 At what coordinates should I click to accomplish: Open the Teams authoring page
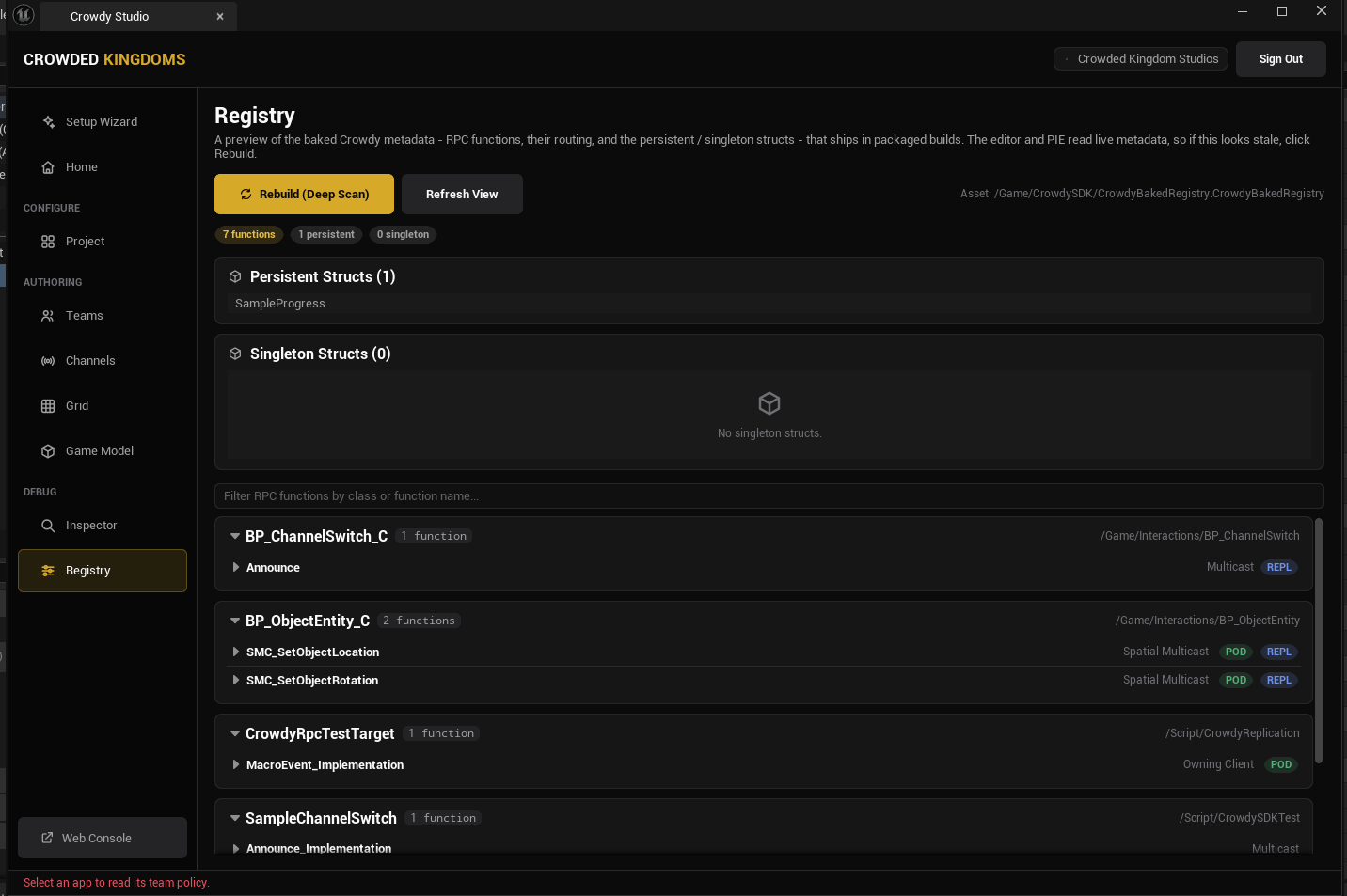pyautogui.click(x=103, y=316)
